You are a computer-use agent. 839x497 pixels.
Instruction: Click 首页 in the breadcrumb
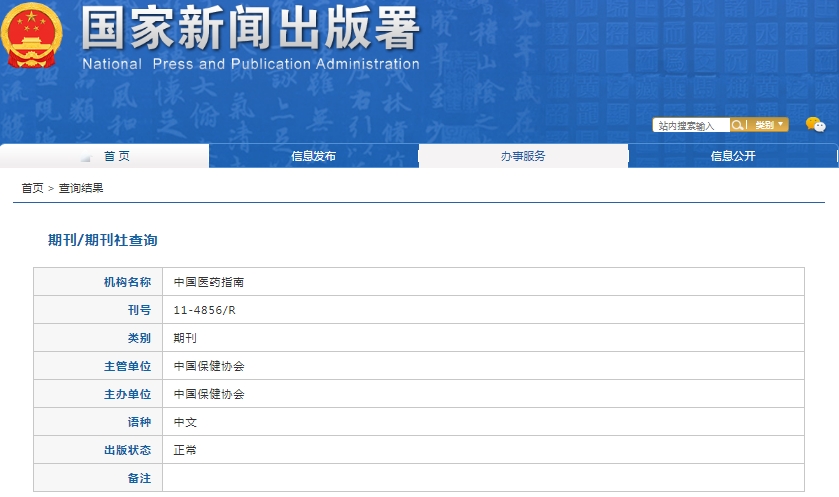32,188
